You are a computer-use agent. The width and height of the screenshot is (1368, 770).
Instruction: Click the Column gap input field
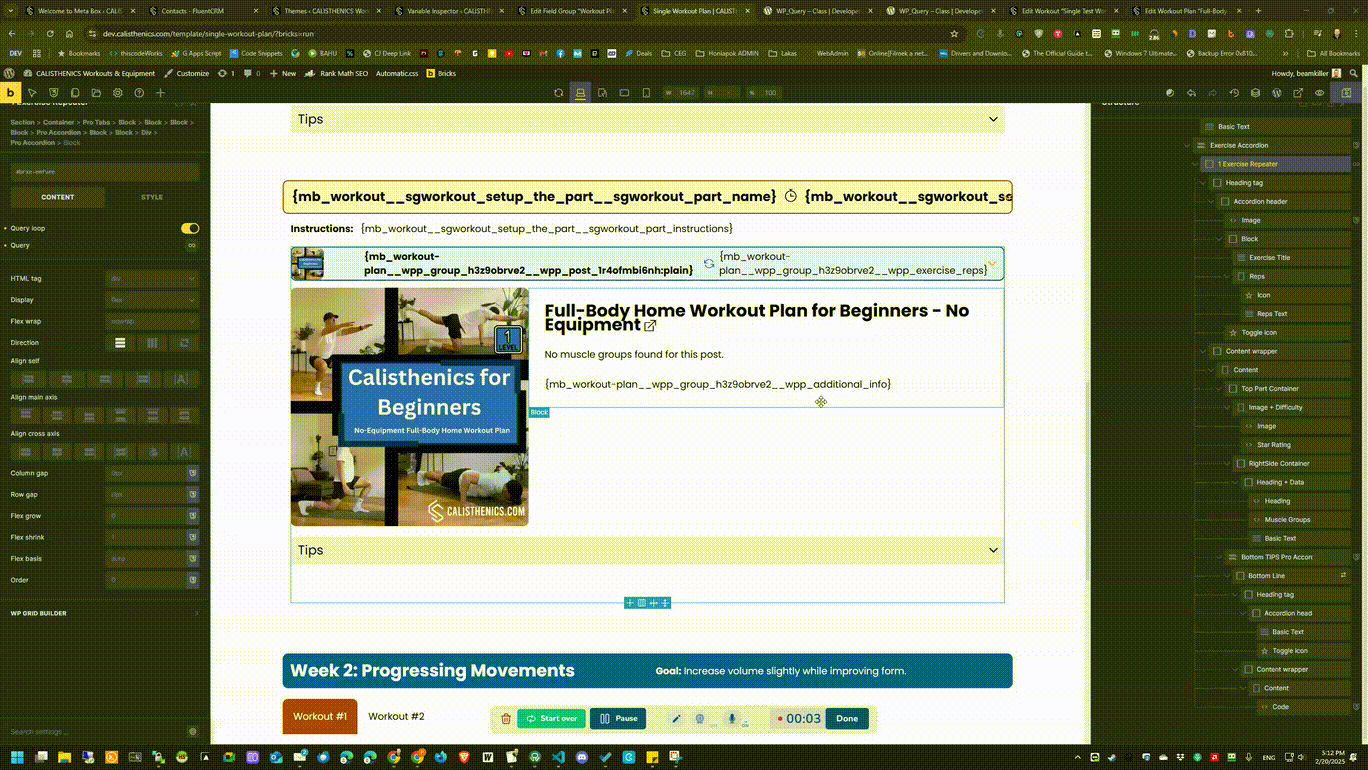tap(145, 473)
